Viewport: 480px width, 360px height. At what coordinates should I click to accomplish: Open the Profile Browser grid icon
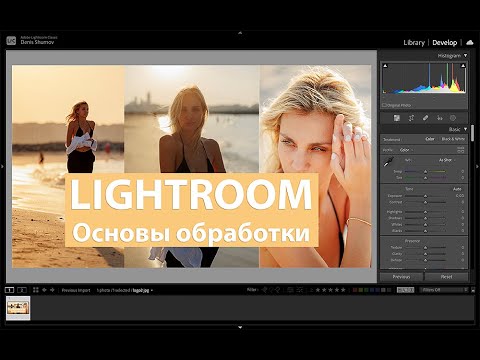point(461,150)
